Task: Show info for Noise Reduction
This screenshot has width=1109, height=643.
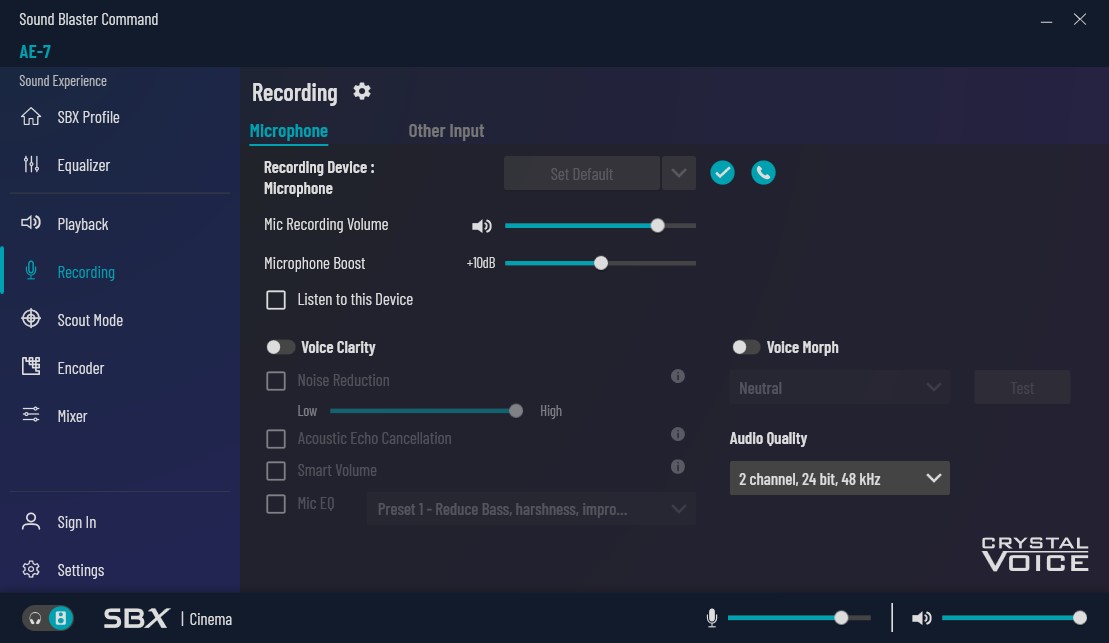Action: pyautogui.click(x=678, y=376)
